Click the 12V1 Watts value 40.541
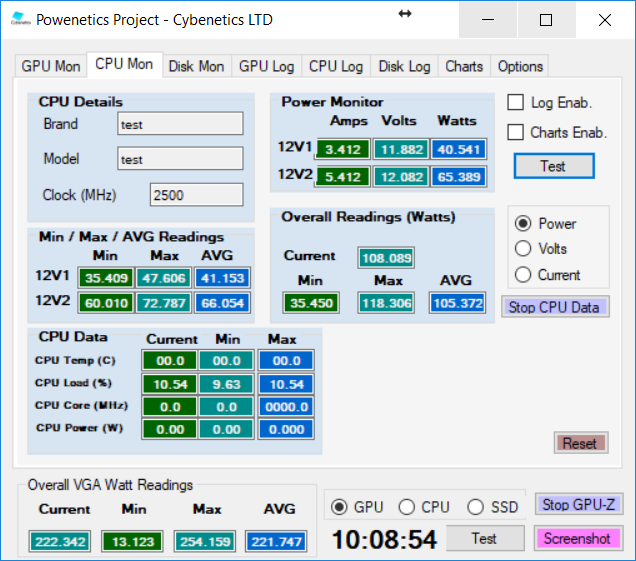The height and width of the screenshot is (561, 636). coord(459,149)
